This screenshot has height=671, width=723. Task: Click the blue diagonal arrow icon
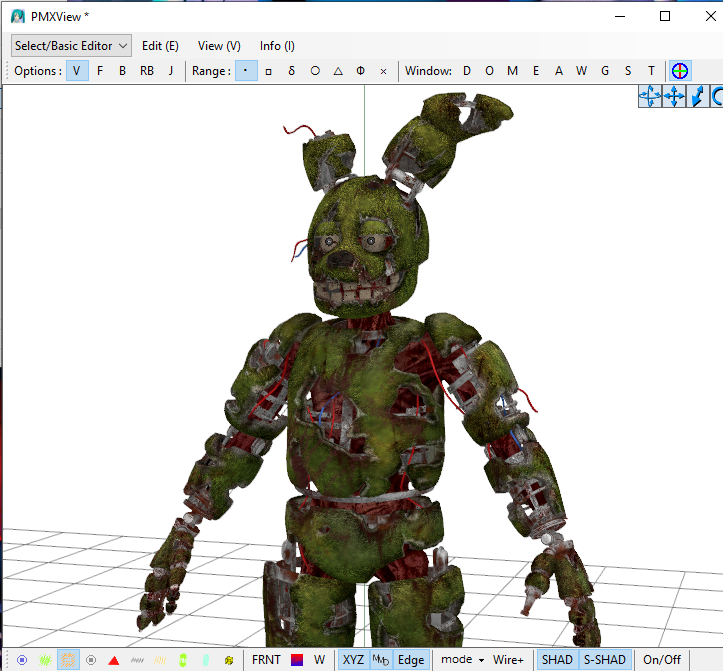(x=697, y=96)
